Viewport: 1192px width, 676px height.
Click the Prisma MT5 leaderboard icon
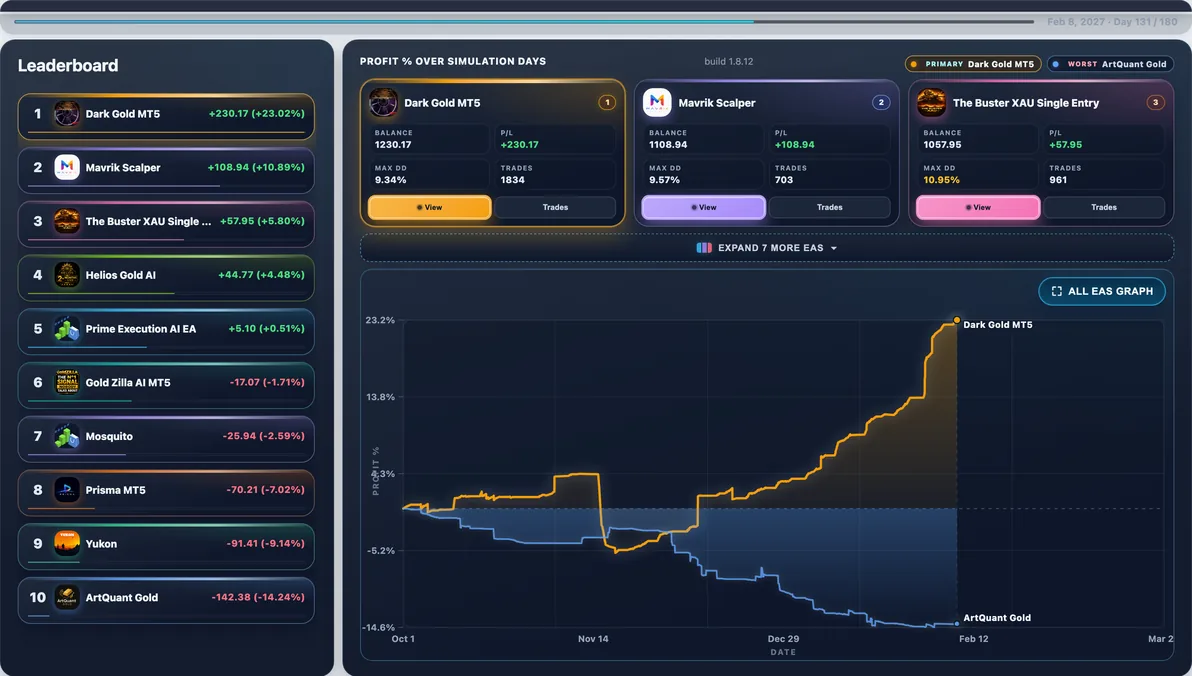point(67,490)
